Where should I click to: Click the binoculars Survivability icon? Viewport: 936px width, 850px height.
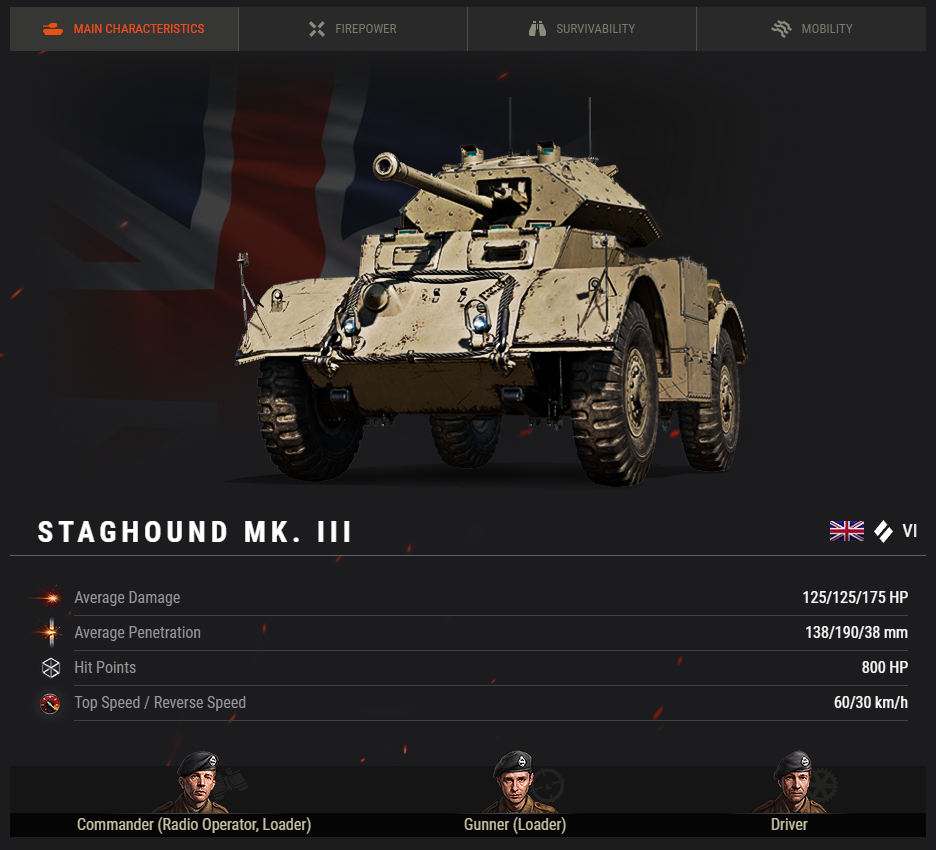pyautogui.click(x=537, y=29)
